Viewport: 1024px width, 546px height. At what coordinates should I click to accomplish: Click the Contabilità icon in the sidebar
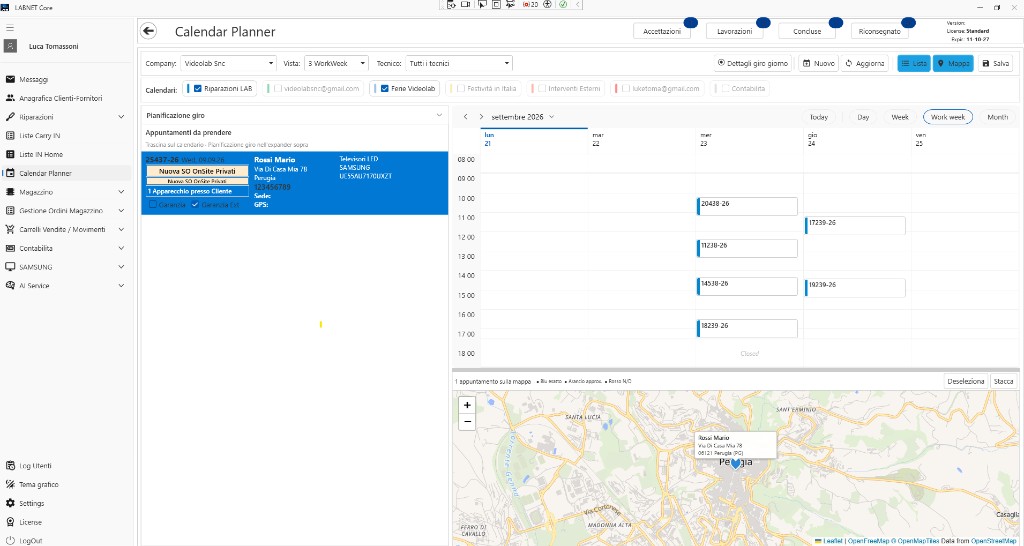click(10, 248)
